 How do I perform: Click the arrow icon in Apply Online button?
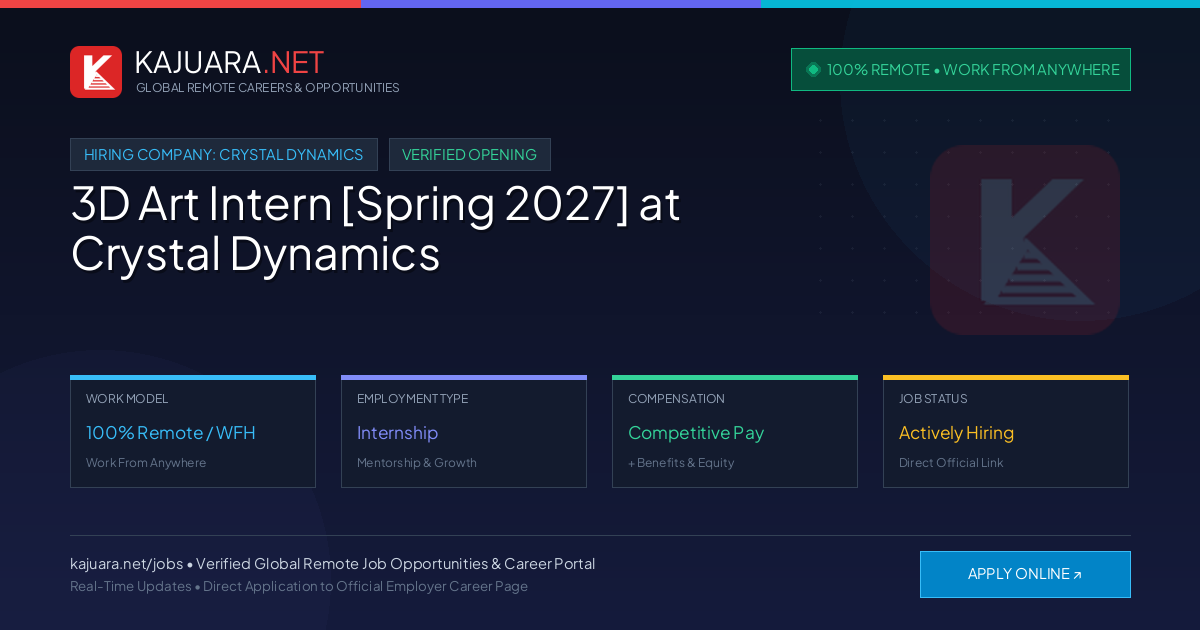coord(1078,575)
